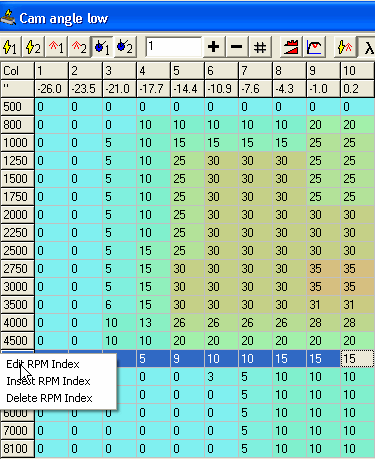Click the adjustment value input field showing 1
The height and width of the screenshot is (459, 375).
pos(174,47)
